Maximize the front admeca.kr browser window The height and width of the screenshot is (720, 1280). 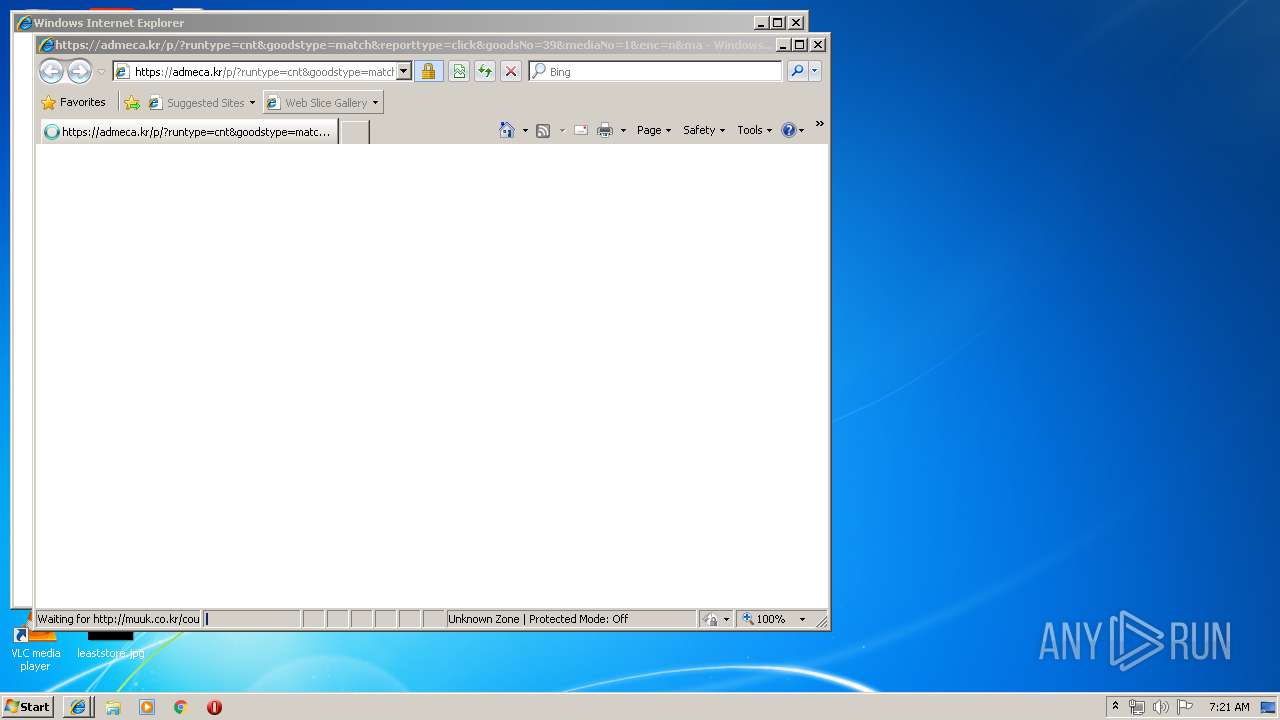click(800, 45)
